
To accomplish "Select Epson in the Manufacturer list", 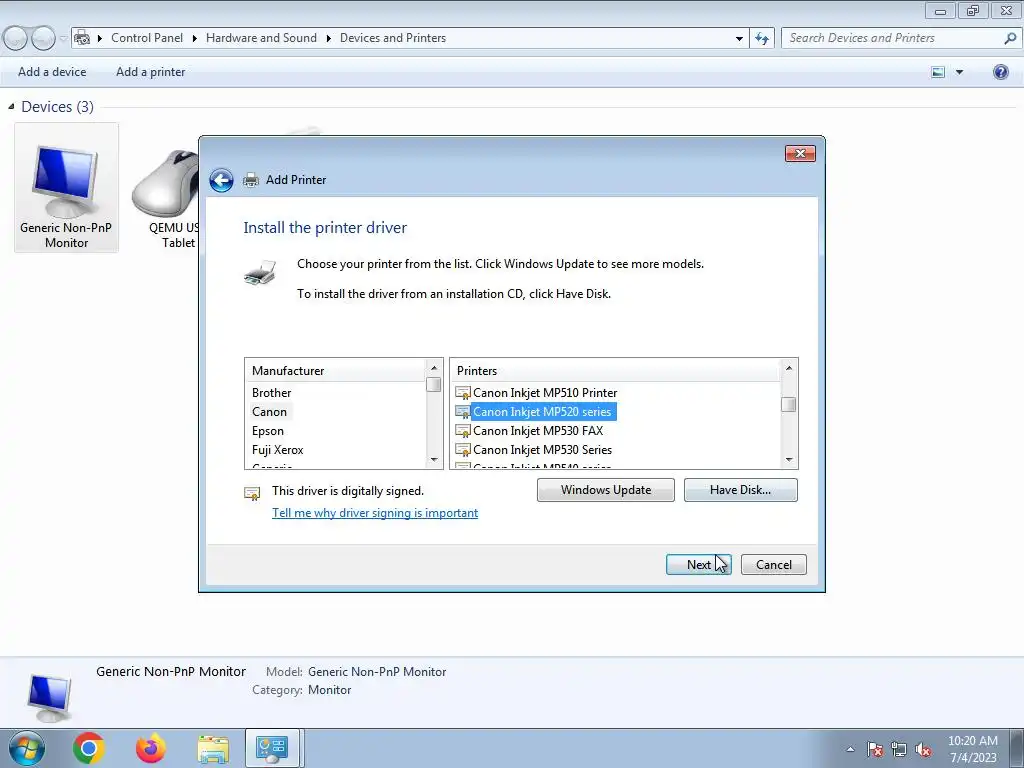I will pyautogui.click(x=268, y=431).
